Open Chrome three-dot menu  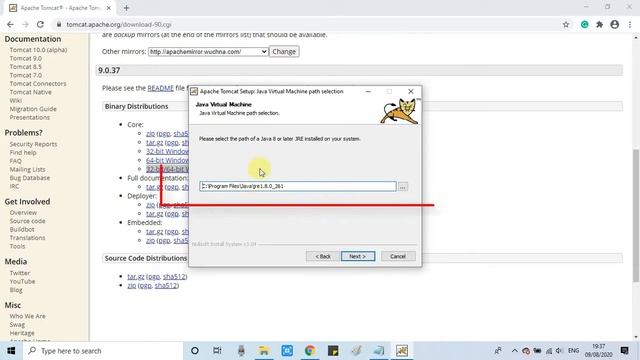tap(630, 24)
